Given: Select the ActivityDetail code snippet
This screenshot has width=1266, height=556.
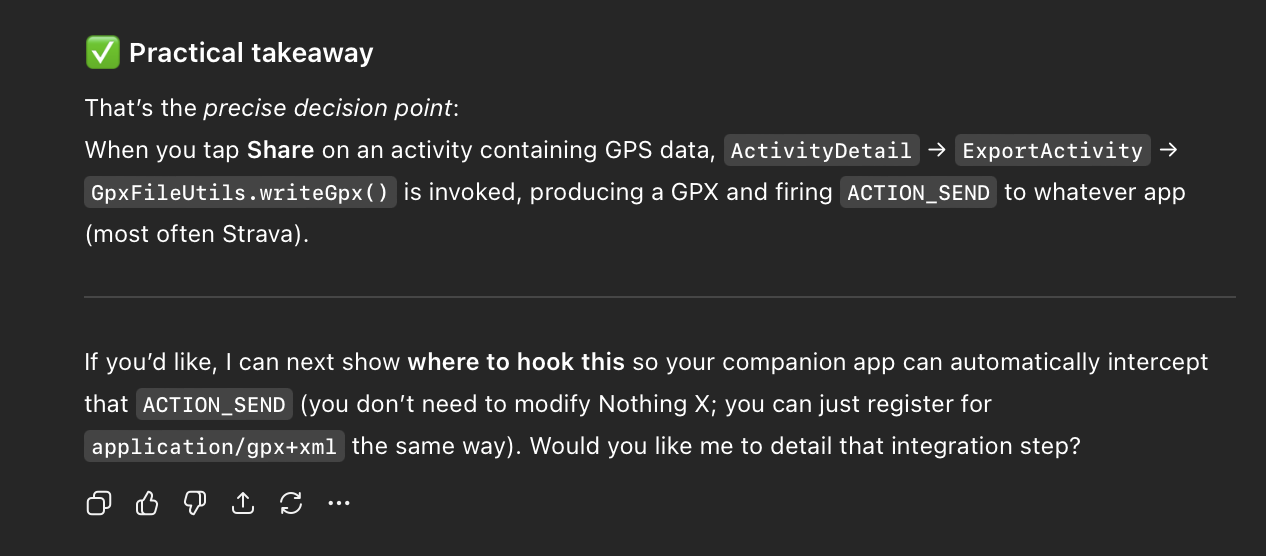Looking at the screenshot, I should pyautogui.click(x=821, y=151).
